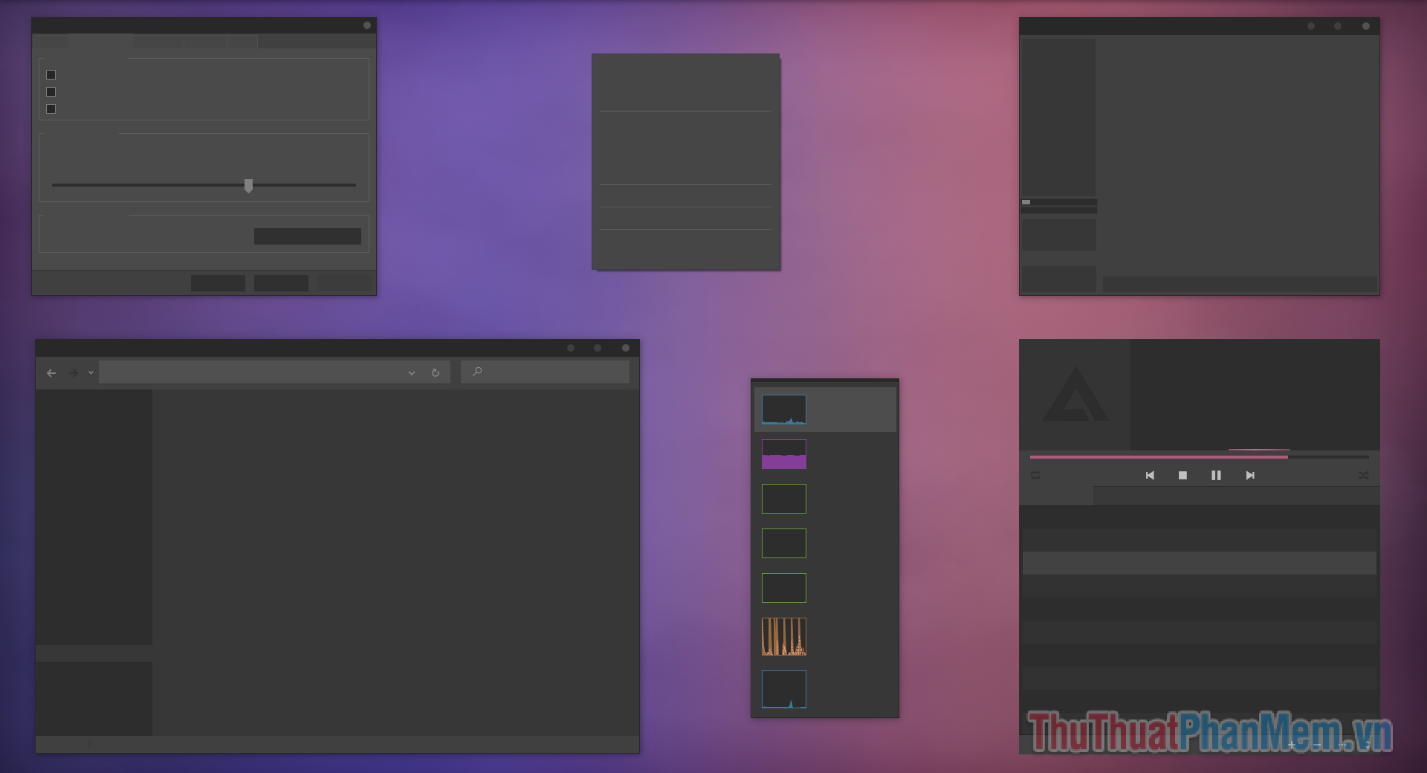Tick the top checkbox in settings dialog
1427x773 pixels.
51,75
